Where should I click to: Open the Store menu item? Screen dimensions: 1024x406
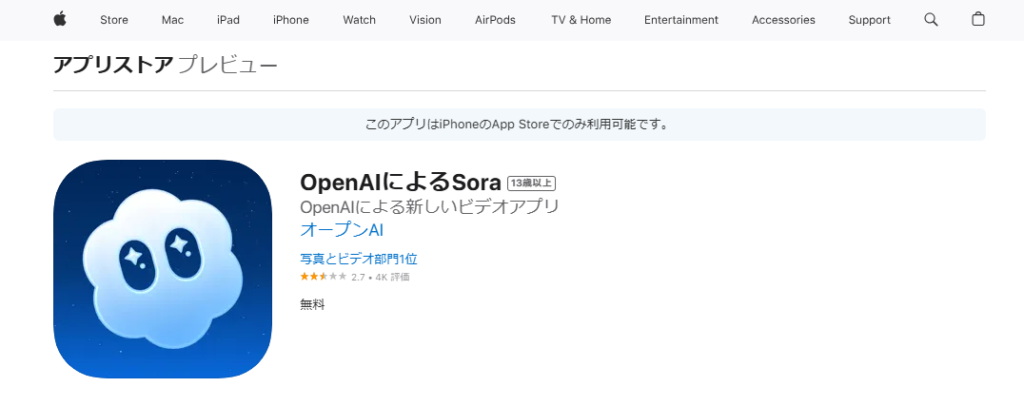coord(114,20)
